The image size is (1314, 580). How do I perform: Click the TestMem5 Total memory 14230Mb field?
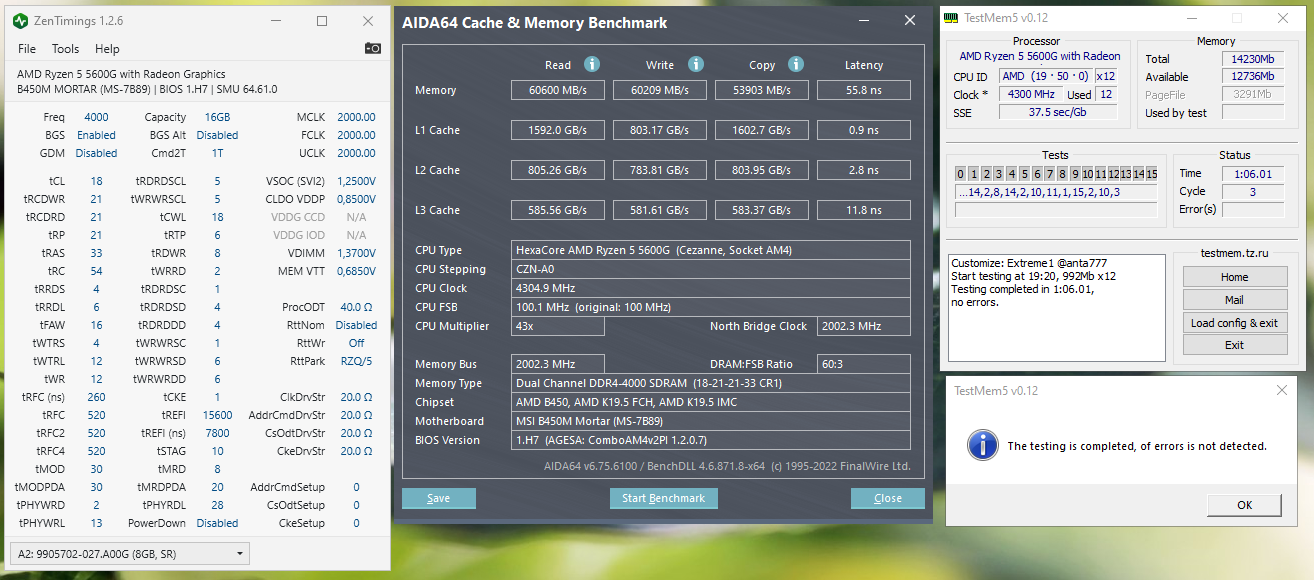point(1253,59)
